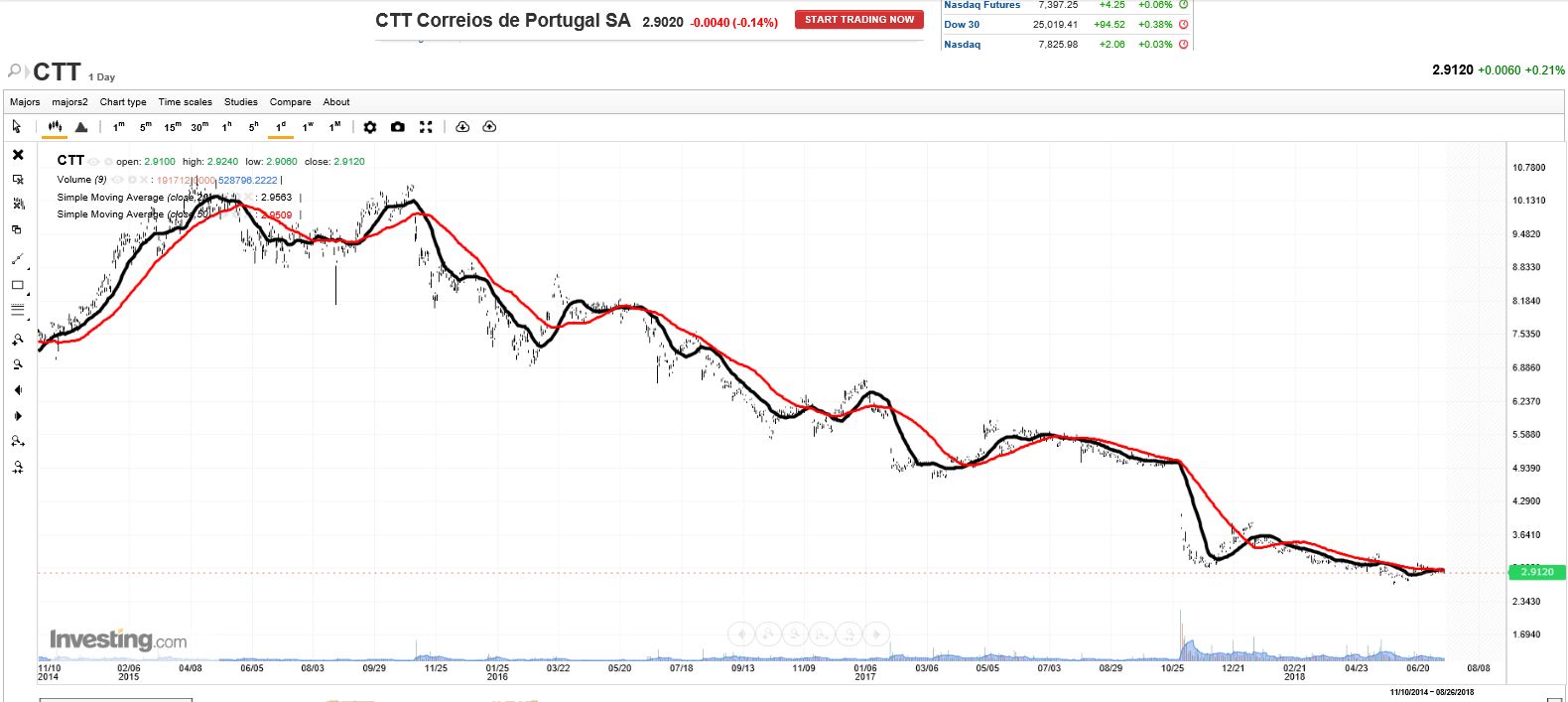Click remove selected drawing icon

(x=18, y=180)
